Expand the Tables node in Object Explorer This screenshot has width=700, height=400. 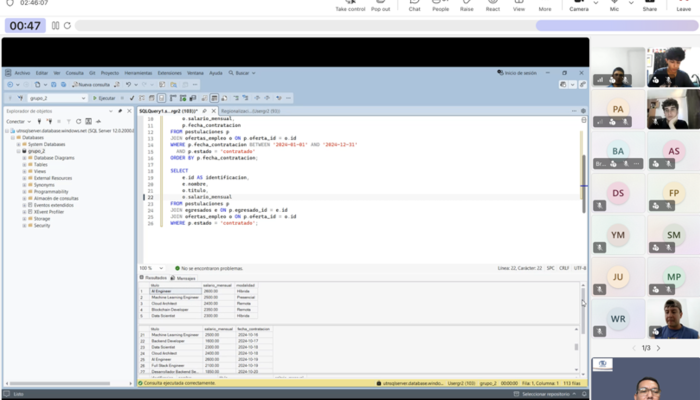click(26, 165)
